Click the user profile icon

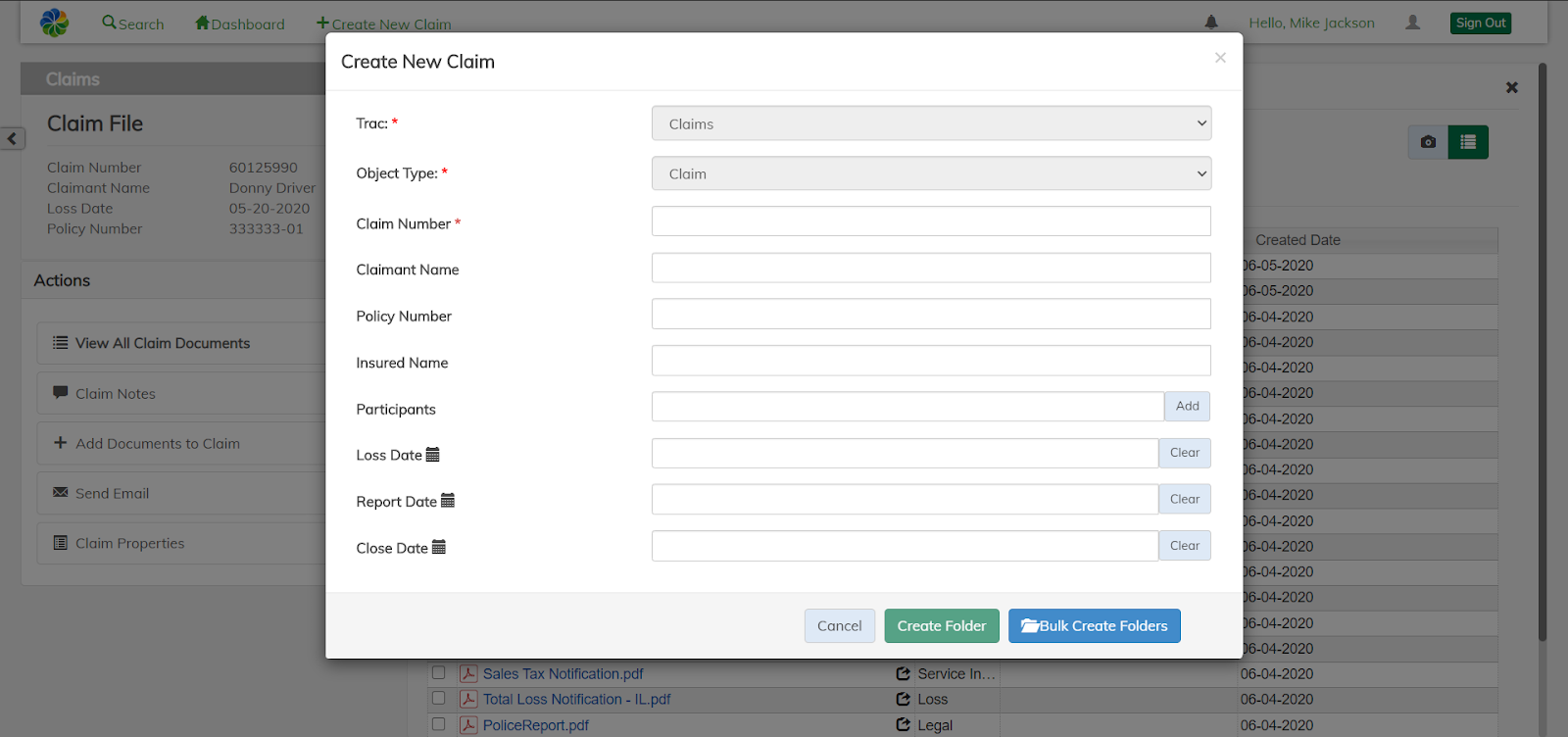click(x=1412, y=23)
